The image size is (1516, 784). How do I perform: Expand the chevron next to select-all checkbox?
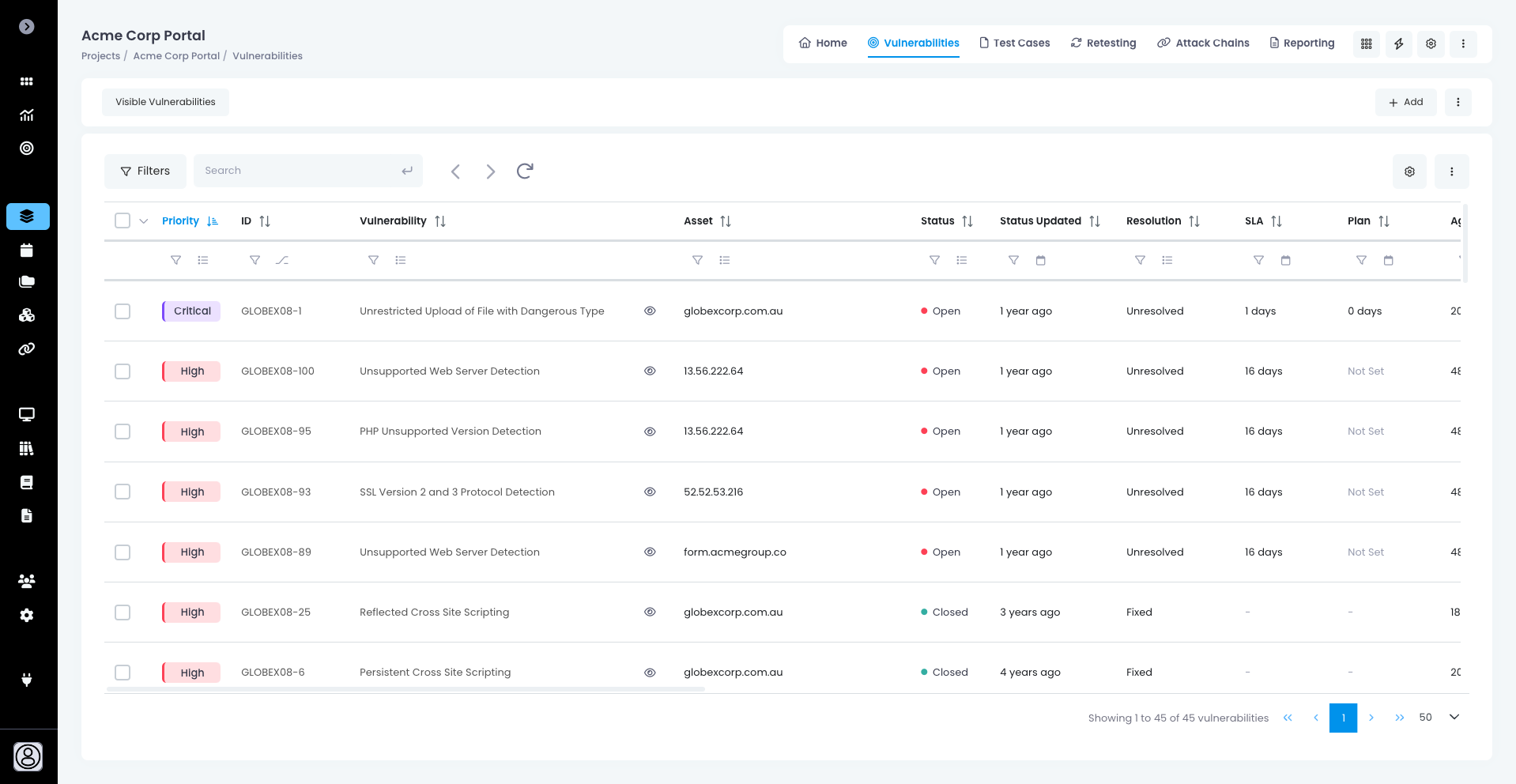coord(144,221)
